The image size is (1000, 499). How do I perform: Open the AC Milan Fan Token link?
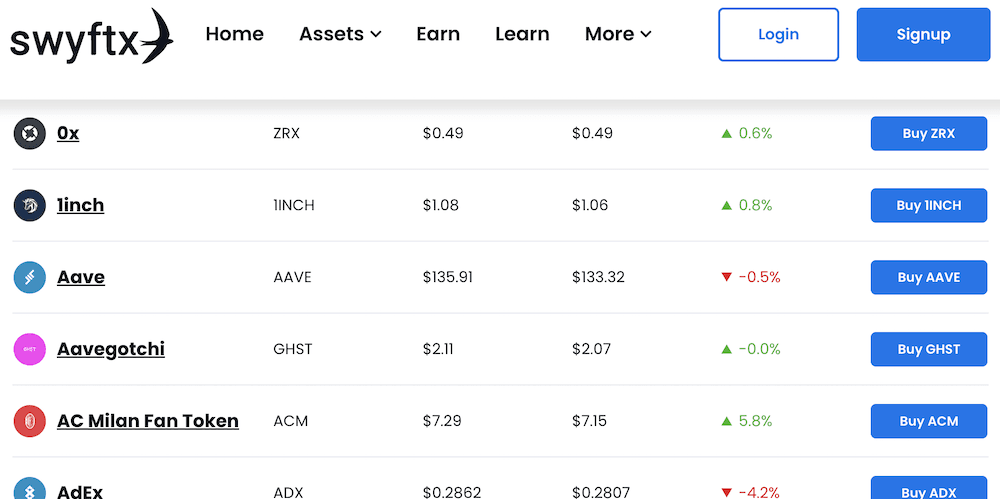(148, 421)
